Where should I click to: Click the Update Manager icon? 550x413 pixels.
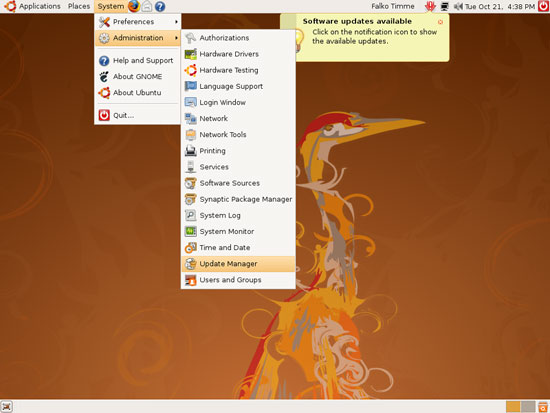click(x=190, y=264)
